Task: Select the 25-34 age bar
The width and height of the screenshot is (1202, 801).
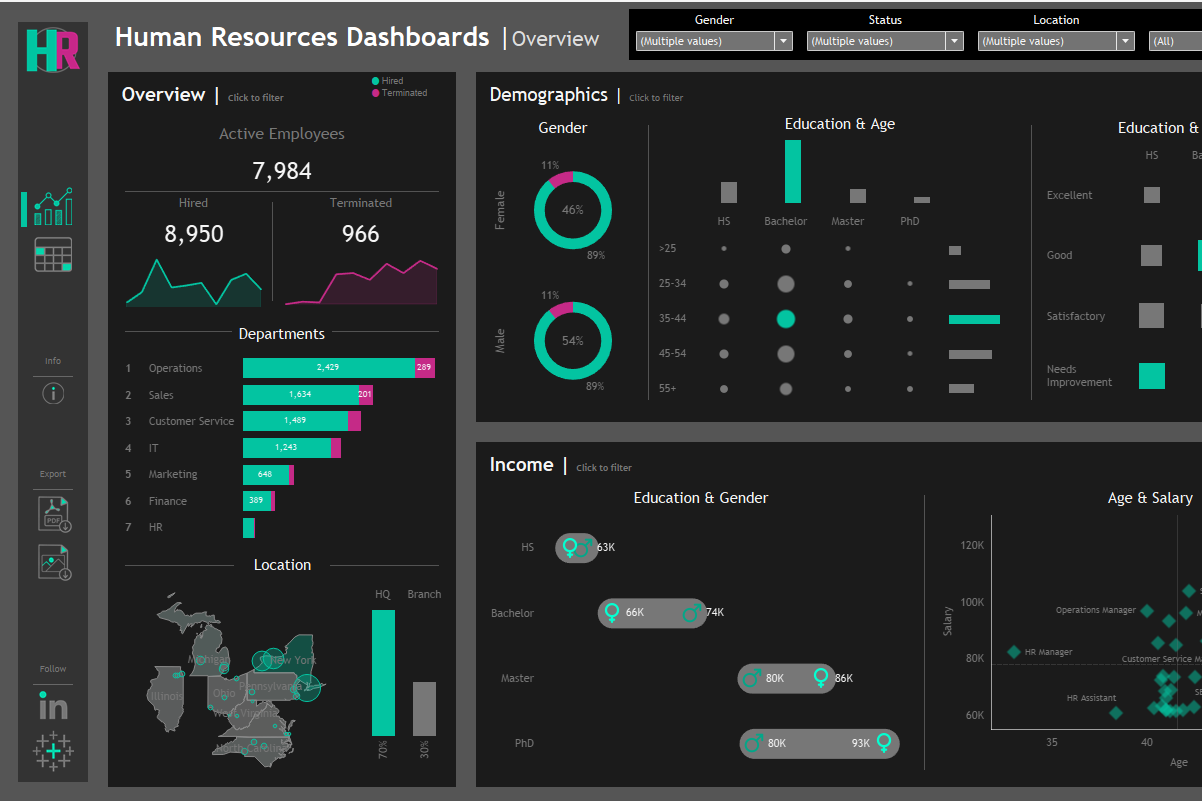Action: (969, 284)
